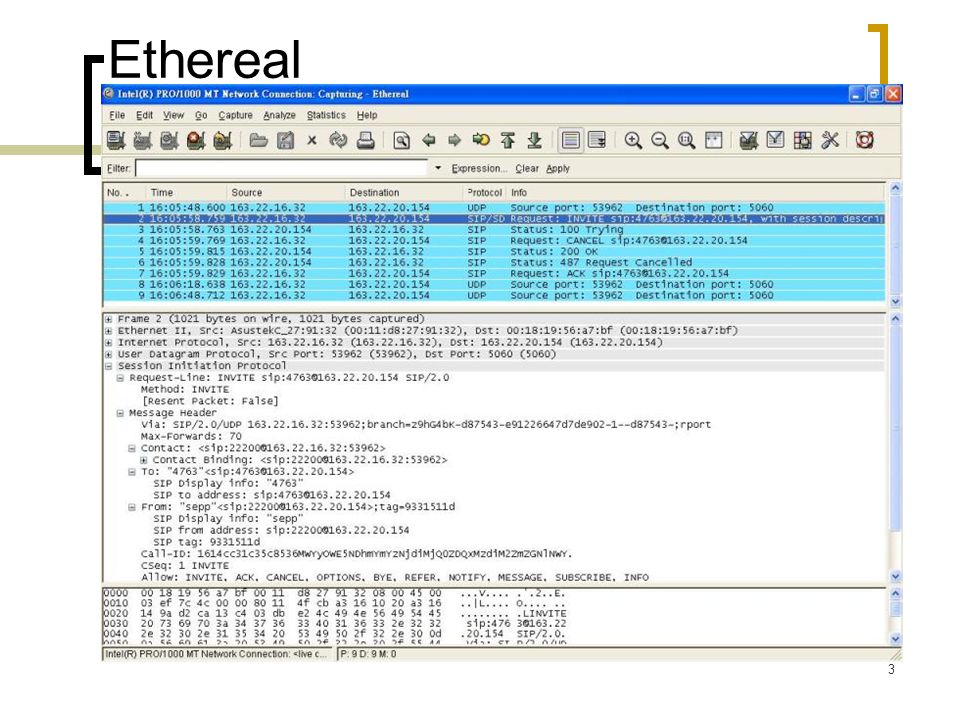Open help with the lifebuoy icon
Screen dimensions: 960x720
tap(864, 140)
